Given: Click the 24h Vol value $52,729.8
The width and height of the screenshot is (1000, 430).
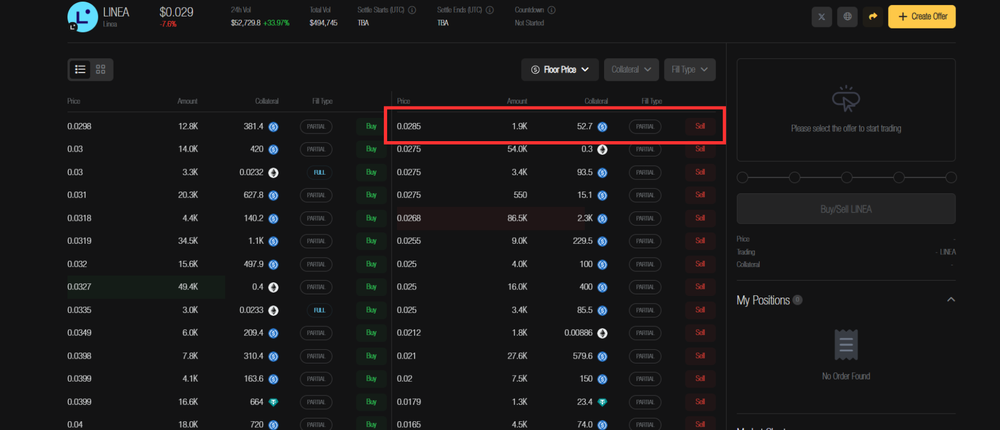Looking at the screenshot, I should tap(246, 22).
